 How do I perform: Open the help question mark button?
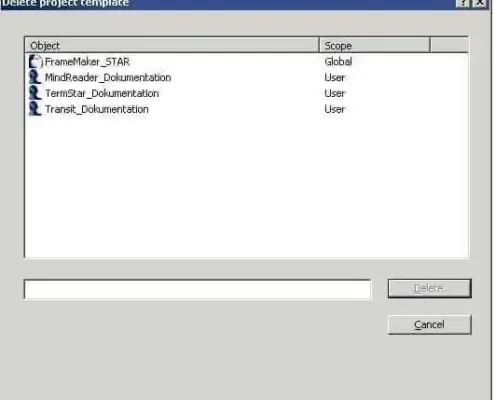point(463,3)
